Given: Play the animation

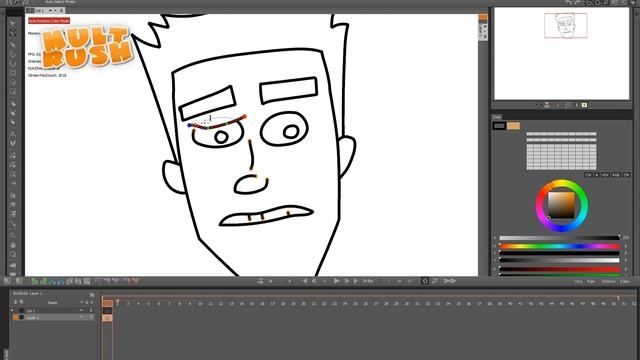Looking at the screenshot, I should [336, 281].
